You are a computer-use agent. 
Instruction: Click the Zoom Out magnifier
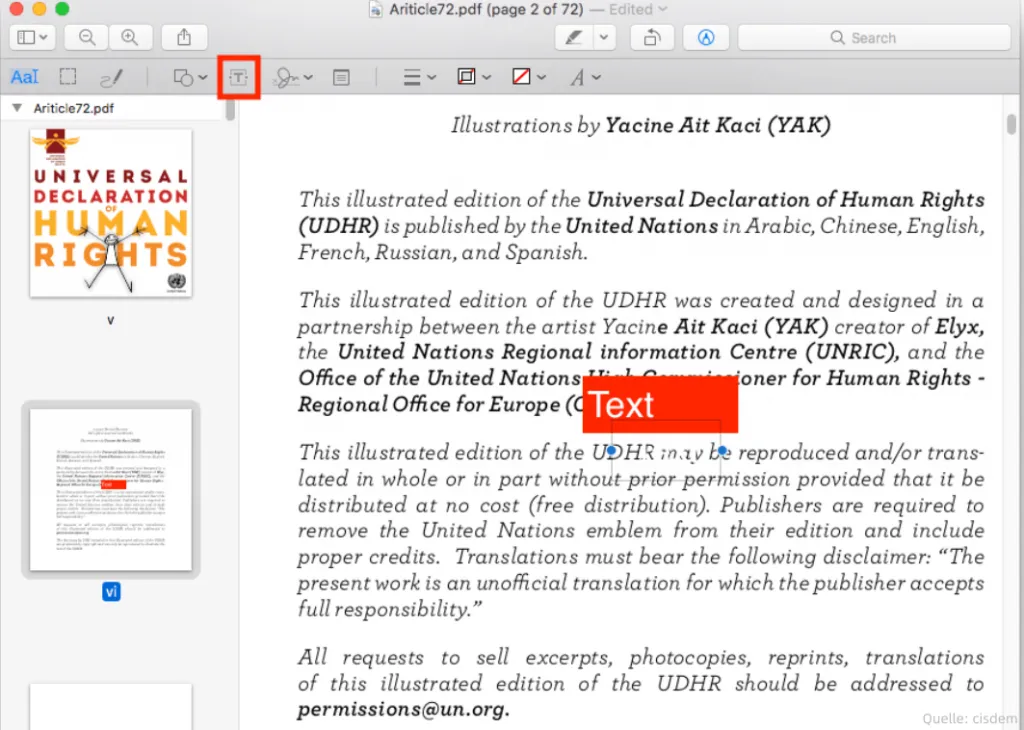(86, 37)
